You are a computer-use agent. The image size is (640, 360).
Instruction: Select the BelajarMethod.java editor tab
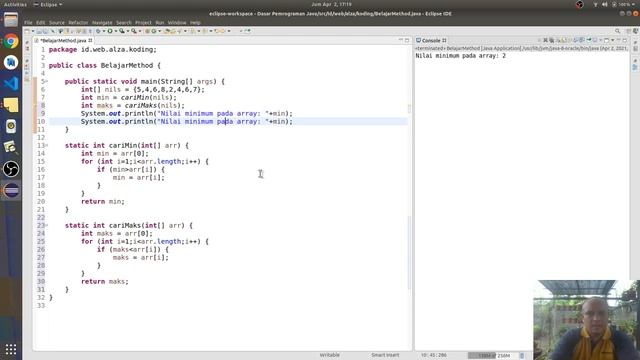coord(63,40)
